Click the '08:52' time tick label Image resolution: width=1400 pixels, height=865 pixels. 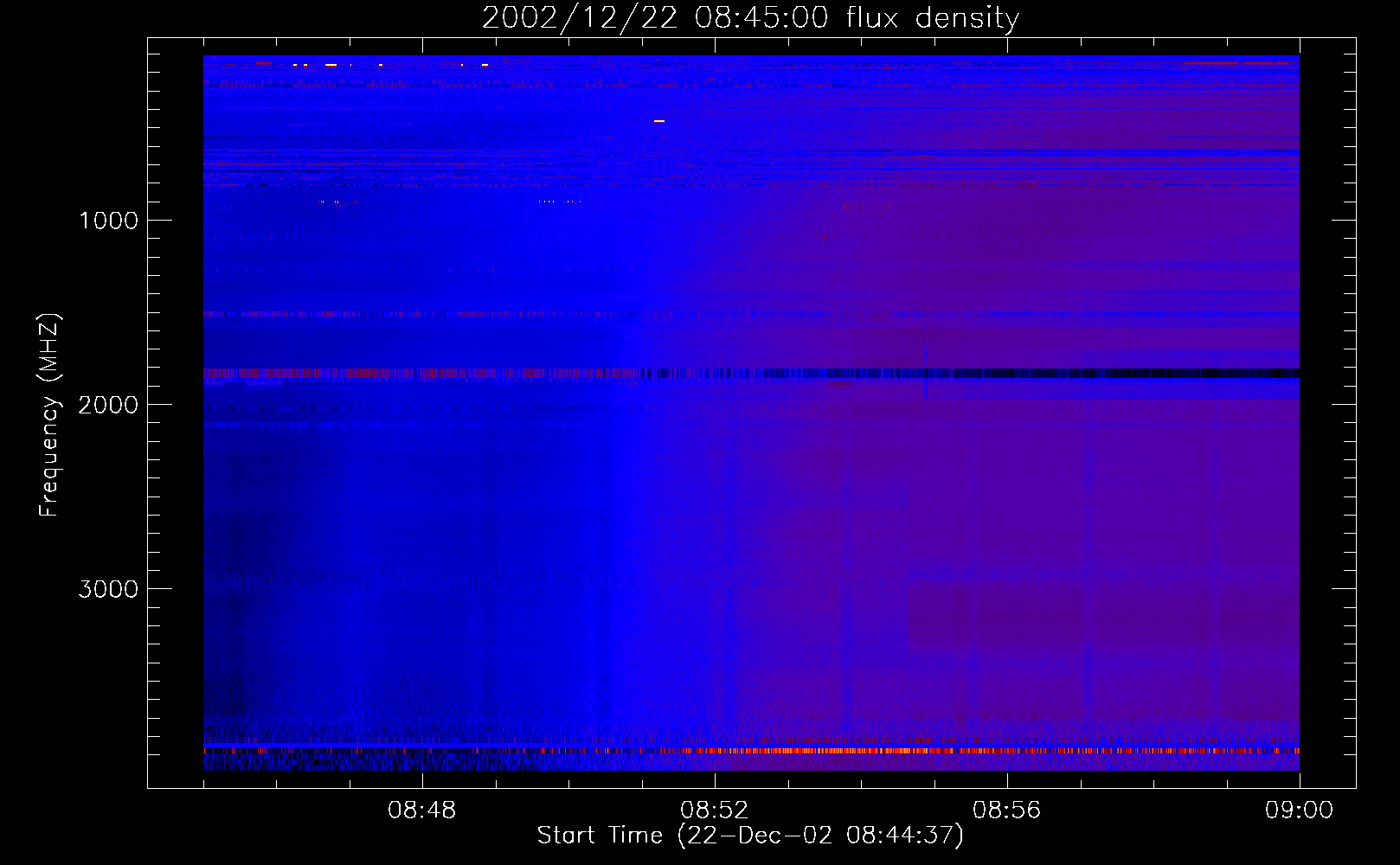click(x=714, y=811)
